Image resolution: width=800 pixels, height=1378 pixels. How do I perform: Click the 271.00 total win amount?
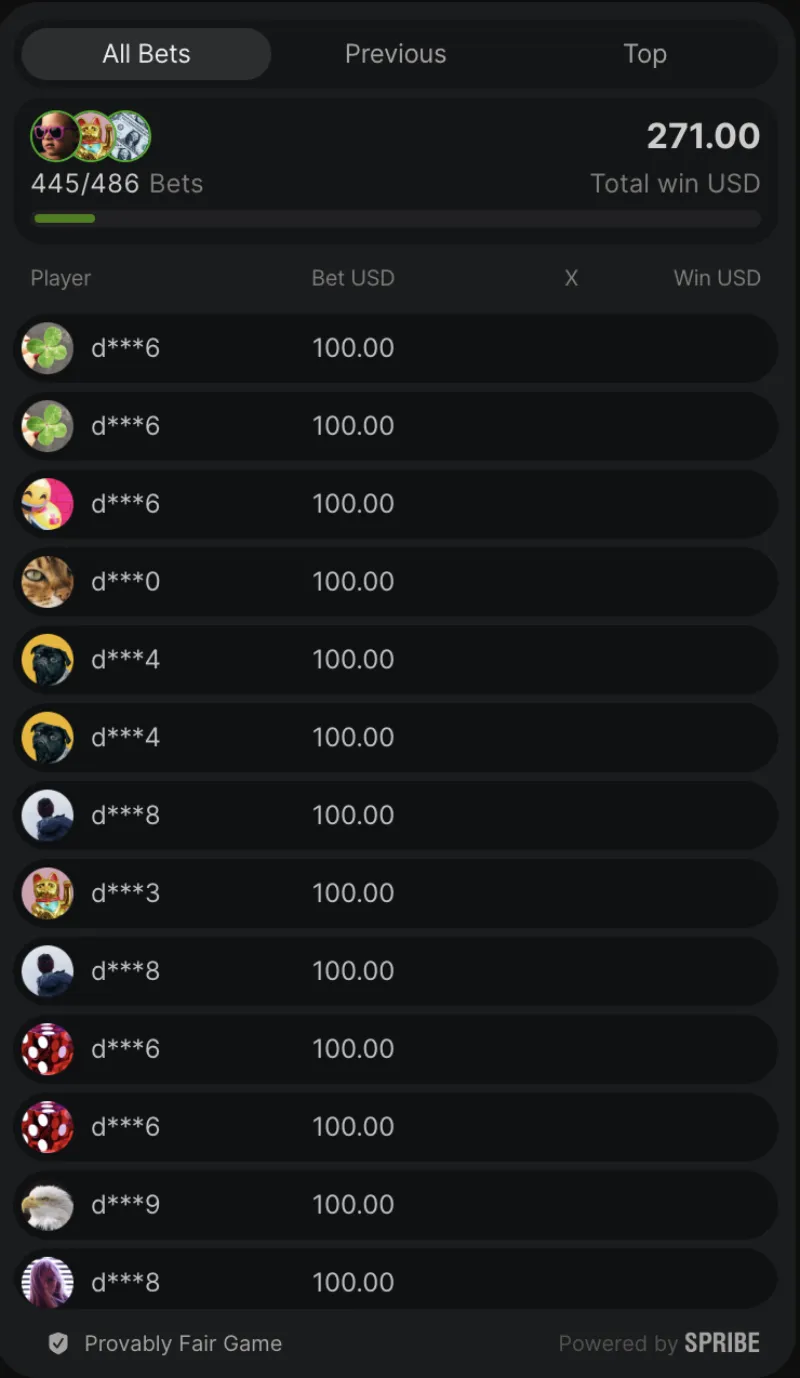[703, 136]
